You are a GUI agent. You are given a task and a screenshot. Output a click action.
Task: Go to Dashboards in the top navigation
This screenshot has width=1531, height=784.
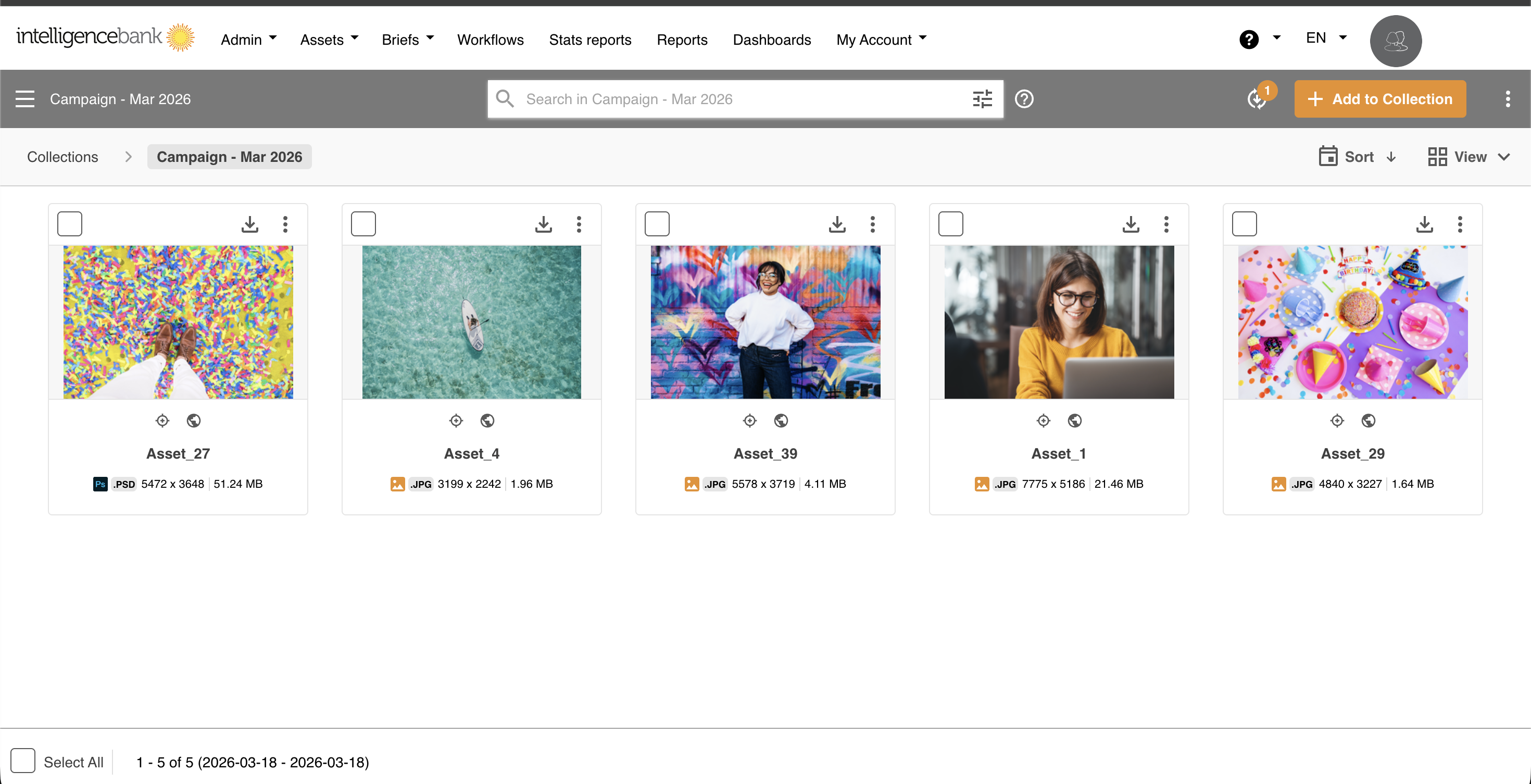[771, 40]
